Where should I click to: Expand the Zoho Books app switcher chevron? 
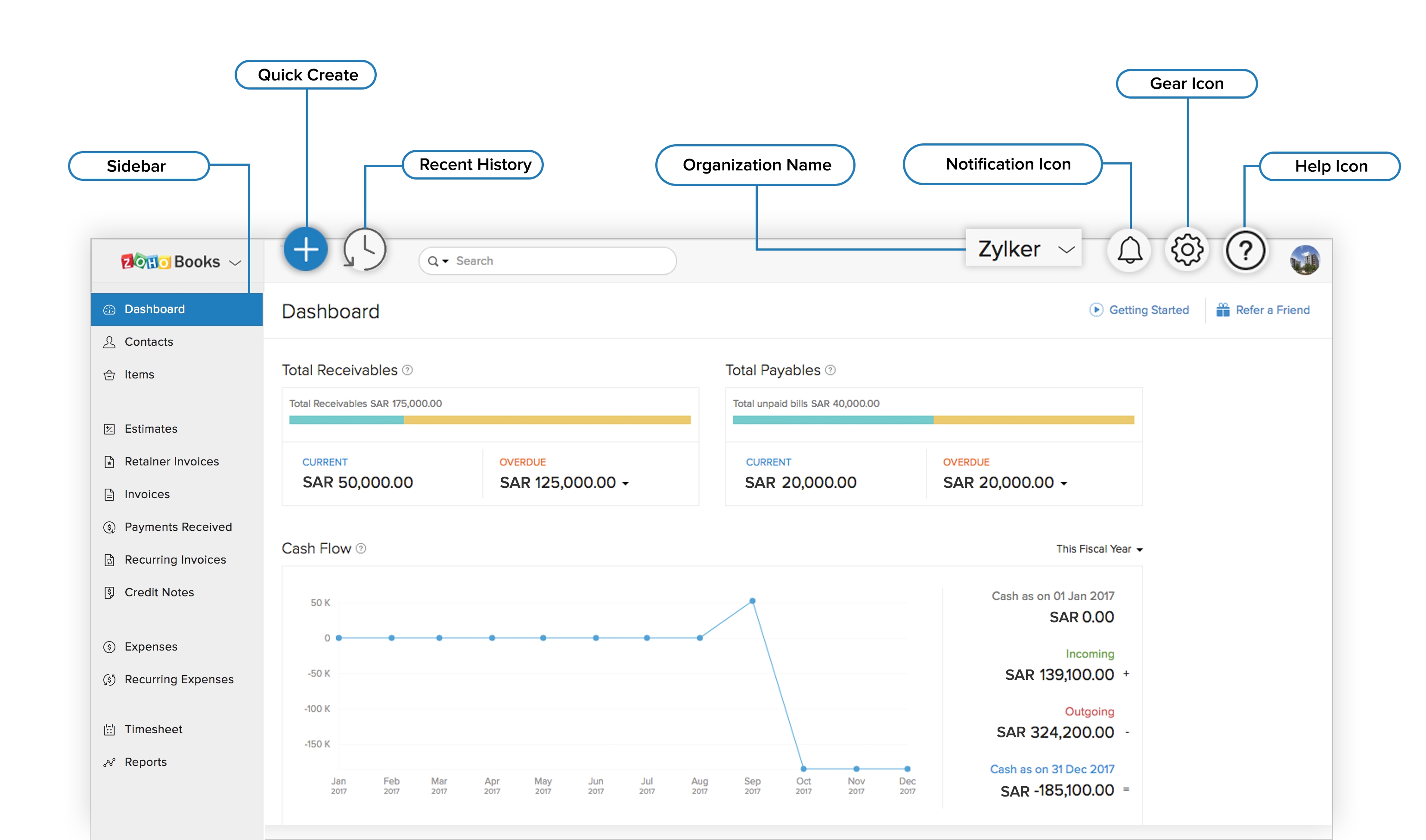(235, 263)
